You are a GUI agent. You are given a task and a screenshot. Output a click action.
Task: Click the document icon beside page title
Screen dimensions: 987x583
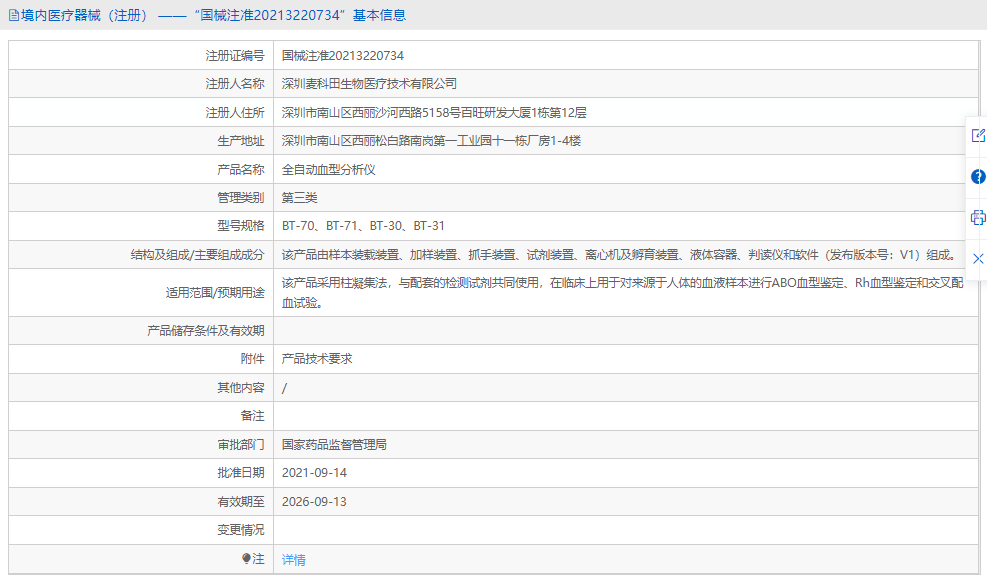[13, 15]
